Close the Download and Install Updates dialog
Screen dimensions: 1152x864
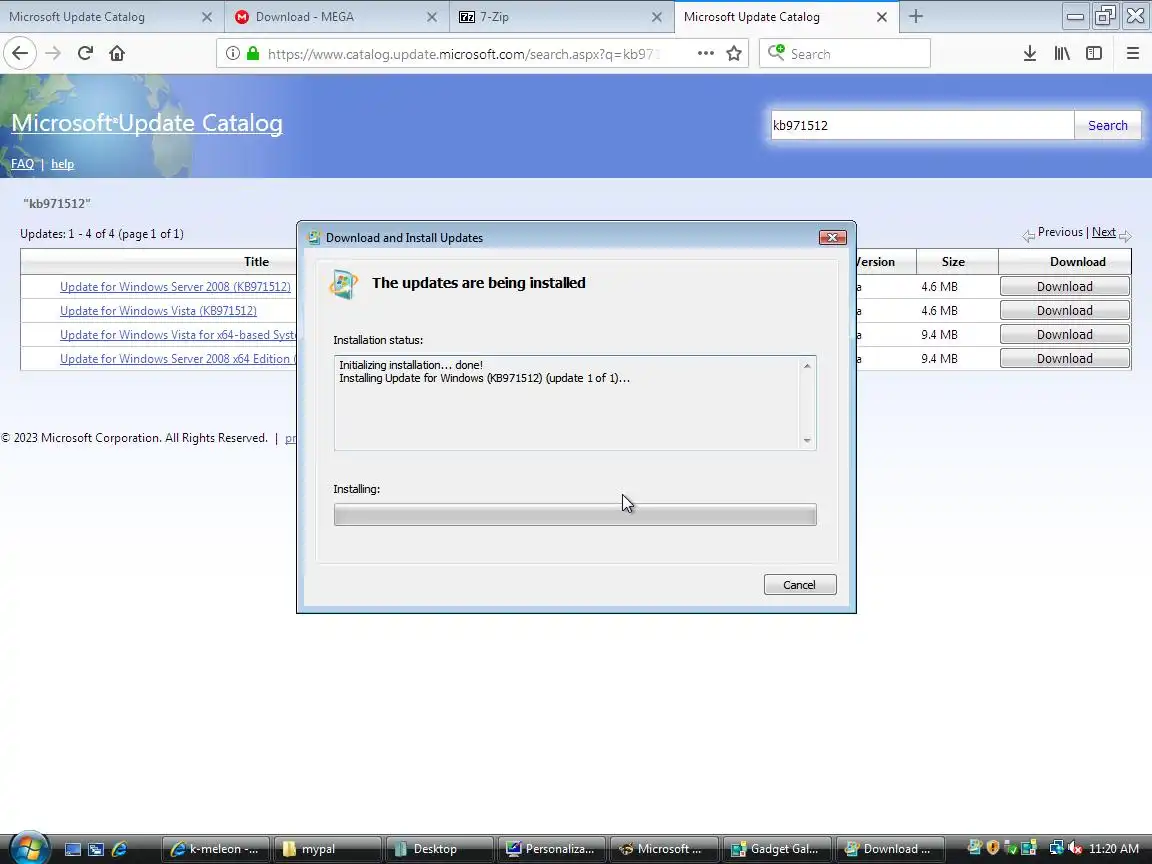click(832, 237)
